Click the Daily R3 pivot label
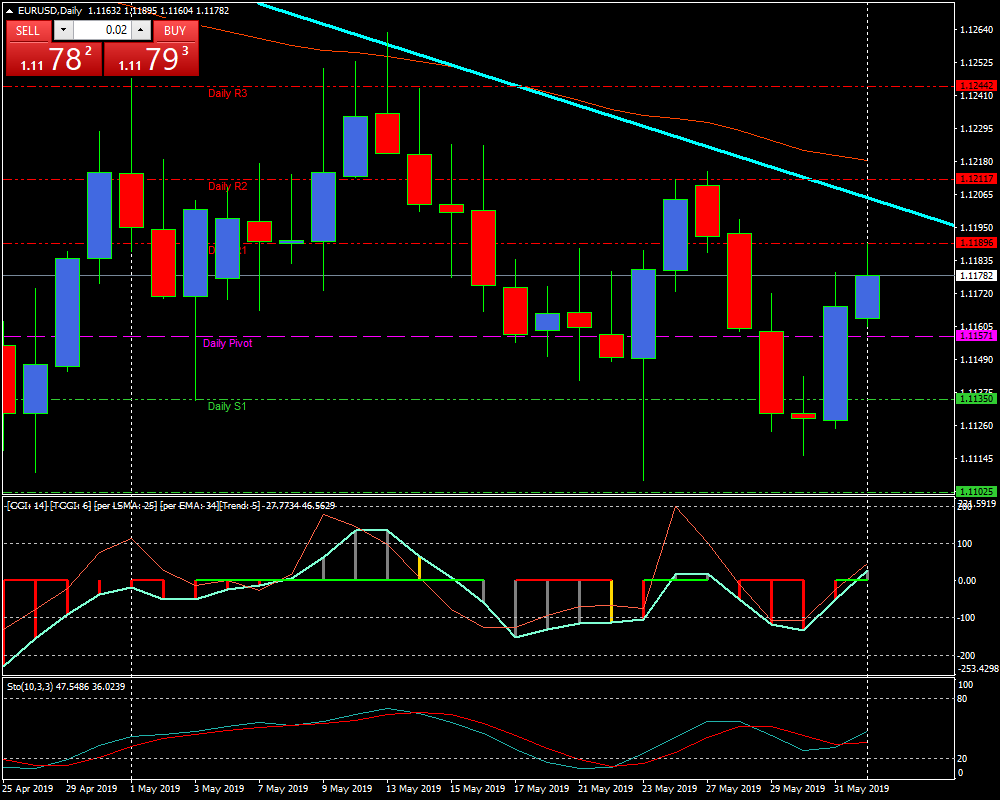The width and height of the screenshot is (1000, 800). [x=227, y=94]
